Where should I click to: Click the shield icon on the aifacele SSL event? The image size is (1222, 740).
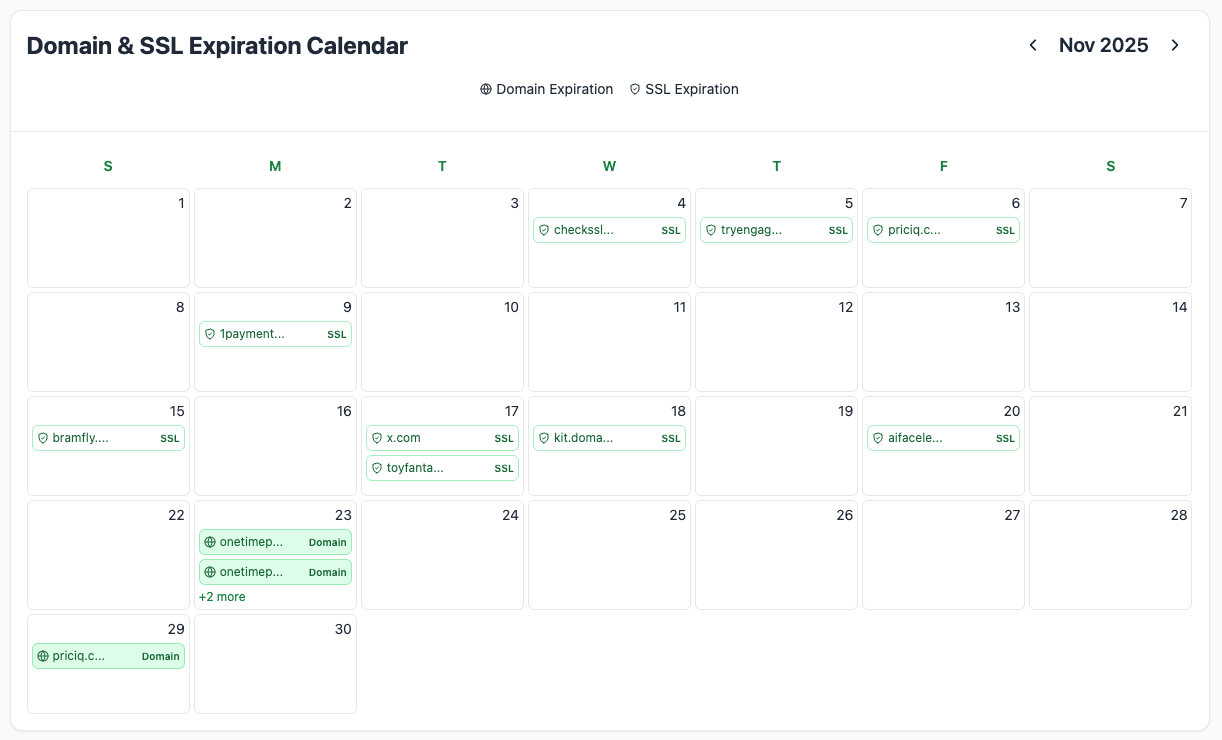[877, 438]
